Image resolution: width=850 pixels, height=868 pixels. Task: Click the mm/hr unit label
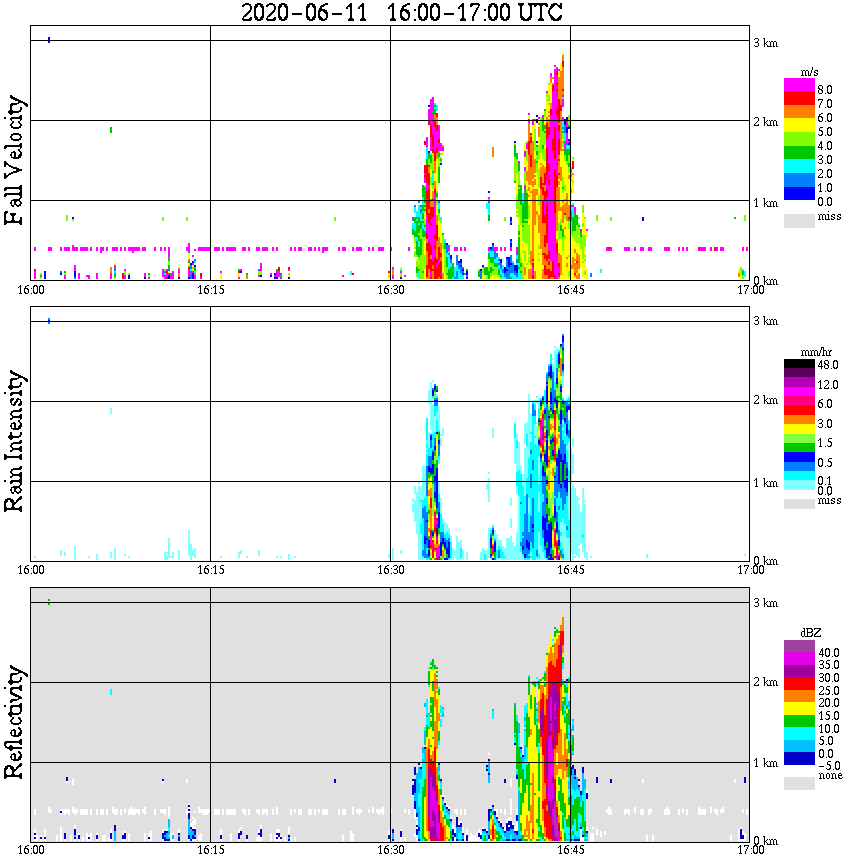coord(816,352)
